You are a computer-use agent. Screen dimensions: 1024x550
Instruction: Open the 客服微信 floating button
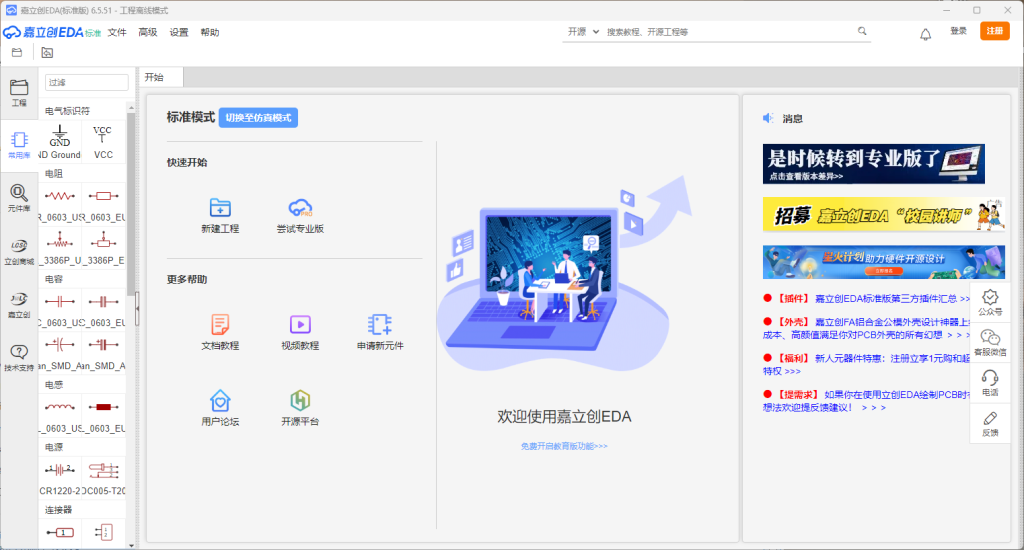pyautogui.click(x=990, y=343)
